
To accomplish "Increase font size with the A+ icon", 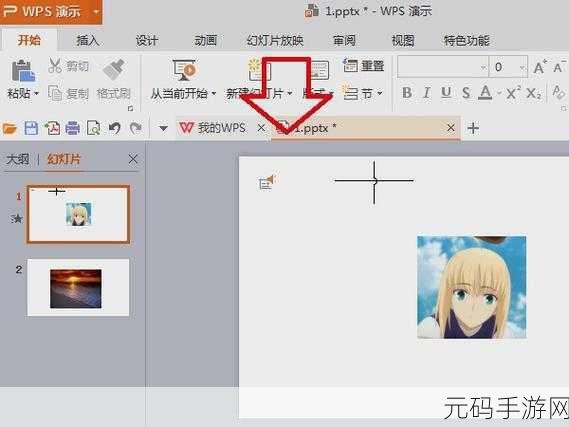I will point(540,67).
